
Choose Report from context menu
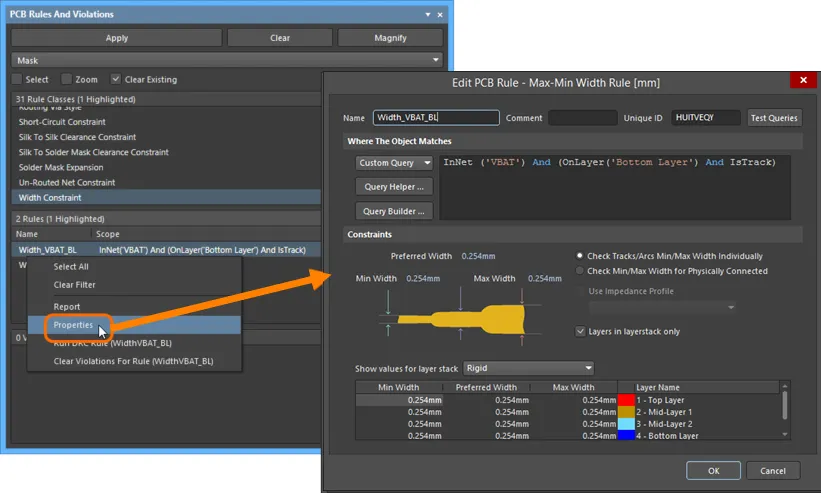[x=66, y=307]
